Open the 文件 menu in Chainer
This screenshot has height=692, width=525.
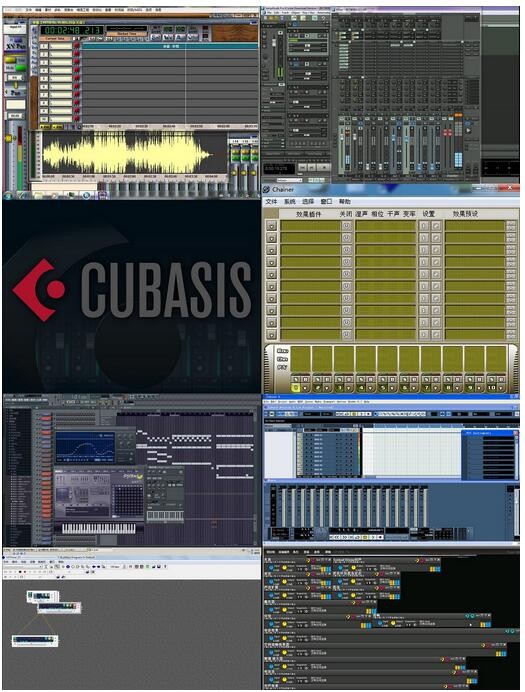tap(271, 202)
